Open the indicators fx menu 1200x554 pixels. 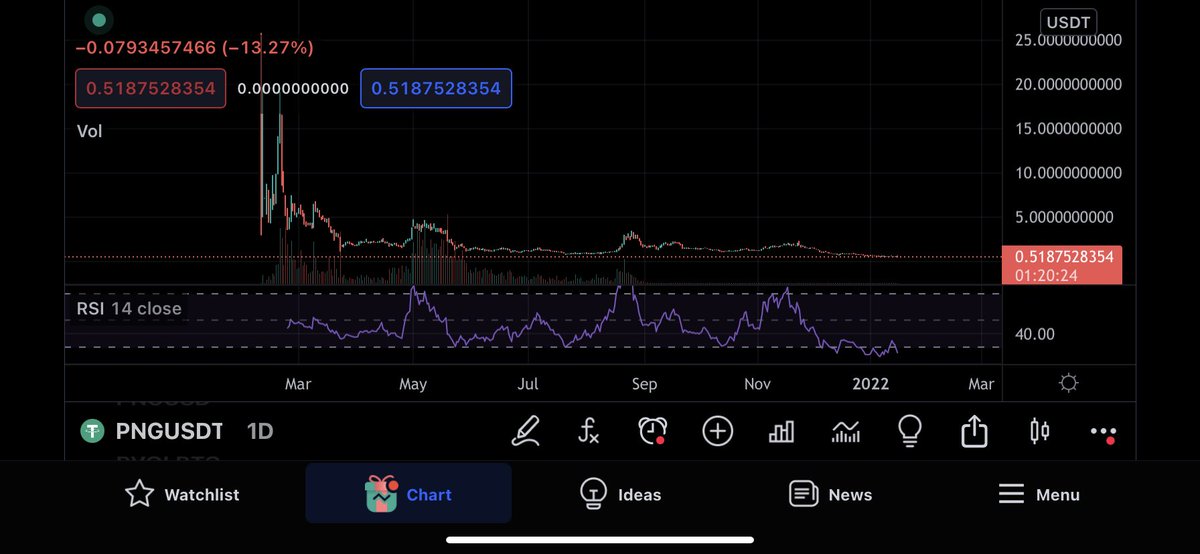click(589, 431)
